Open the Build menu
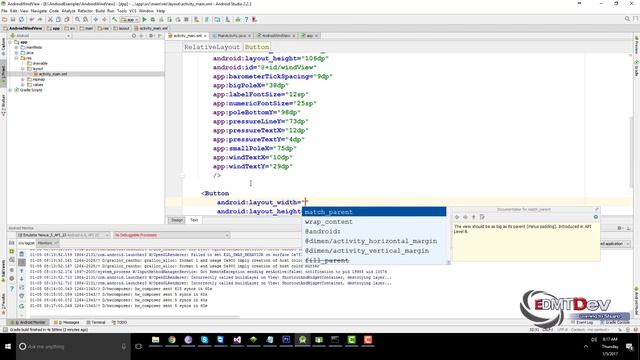Screen dimensions: 640x360 tap(100, 11)
